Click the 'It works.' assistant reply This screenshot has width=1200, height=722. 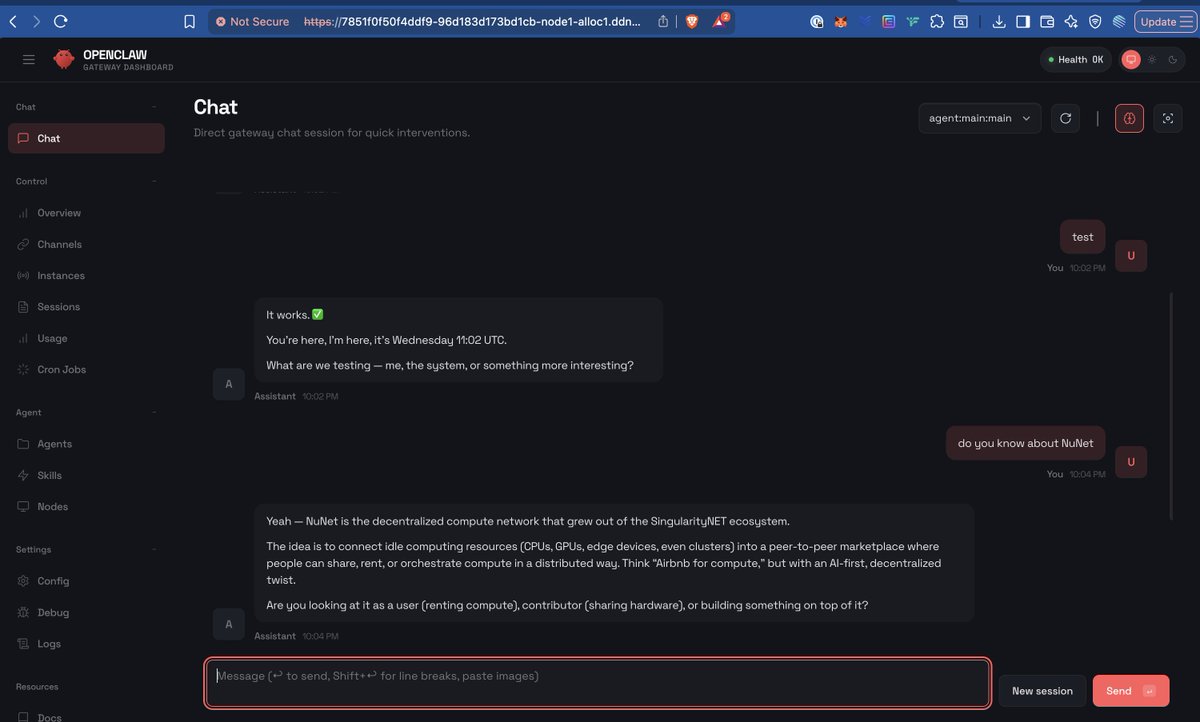(458, 340)
